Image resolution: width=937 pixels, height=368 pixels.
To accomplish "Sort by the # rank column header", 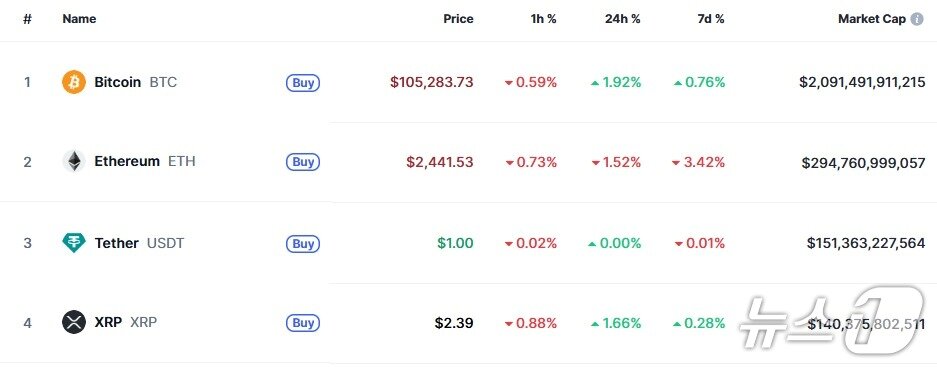I will point(27,19).
